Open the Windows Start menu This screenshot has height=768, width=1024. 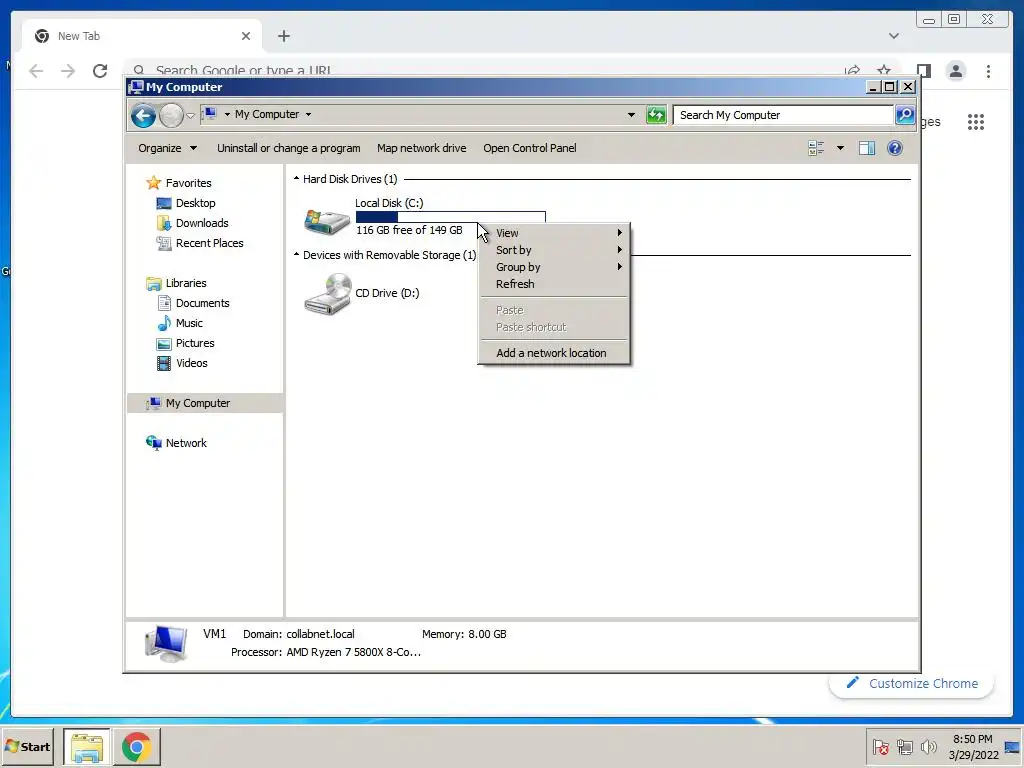click(27, 746)
